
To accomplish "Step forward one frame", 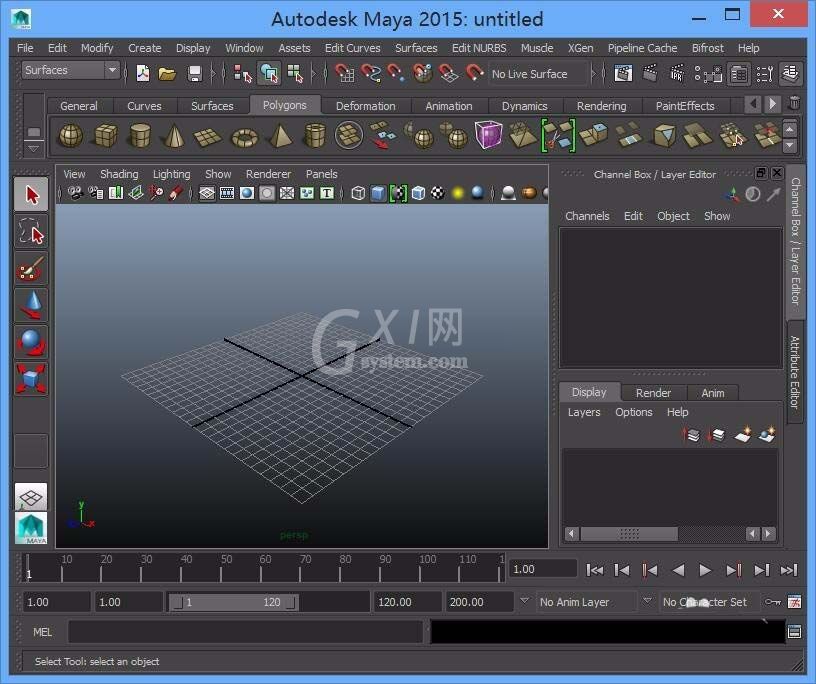I will tap(761, 571).
